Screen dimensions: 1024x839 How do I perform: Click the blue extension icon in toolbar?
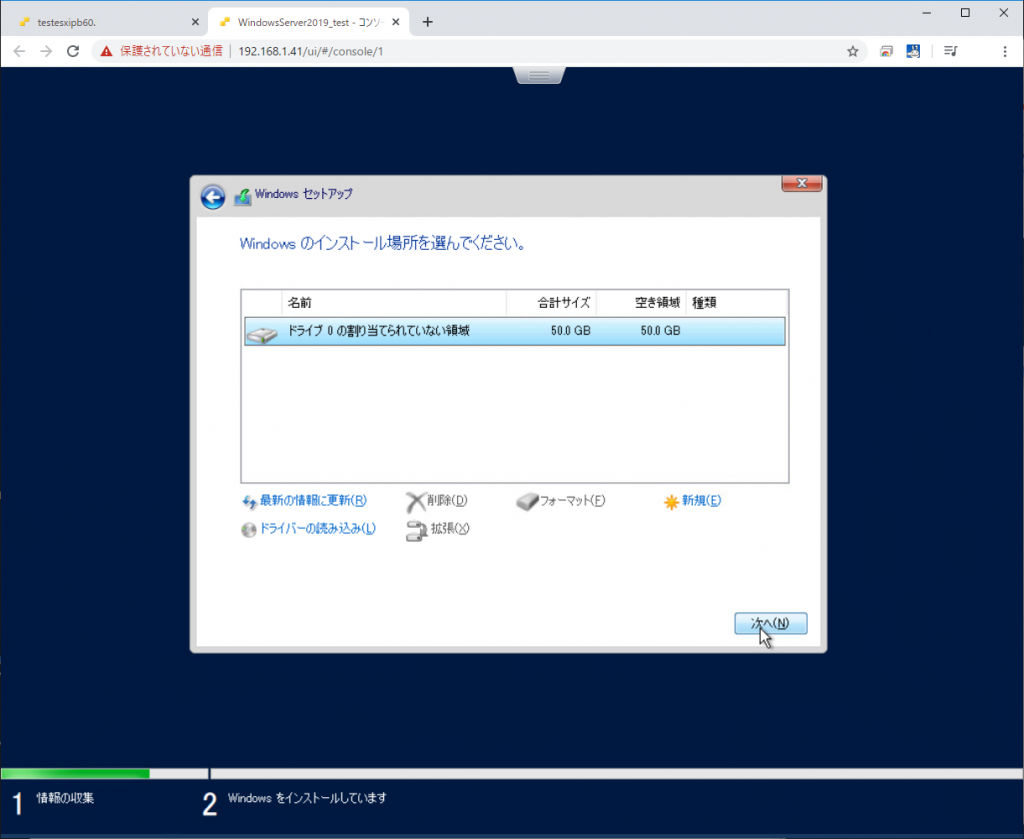click(913, 51)
